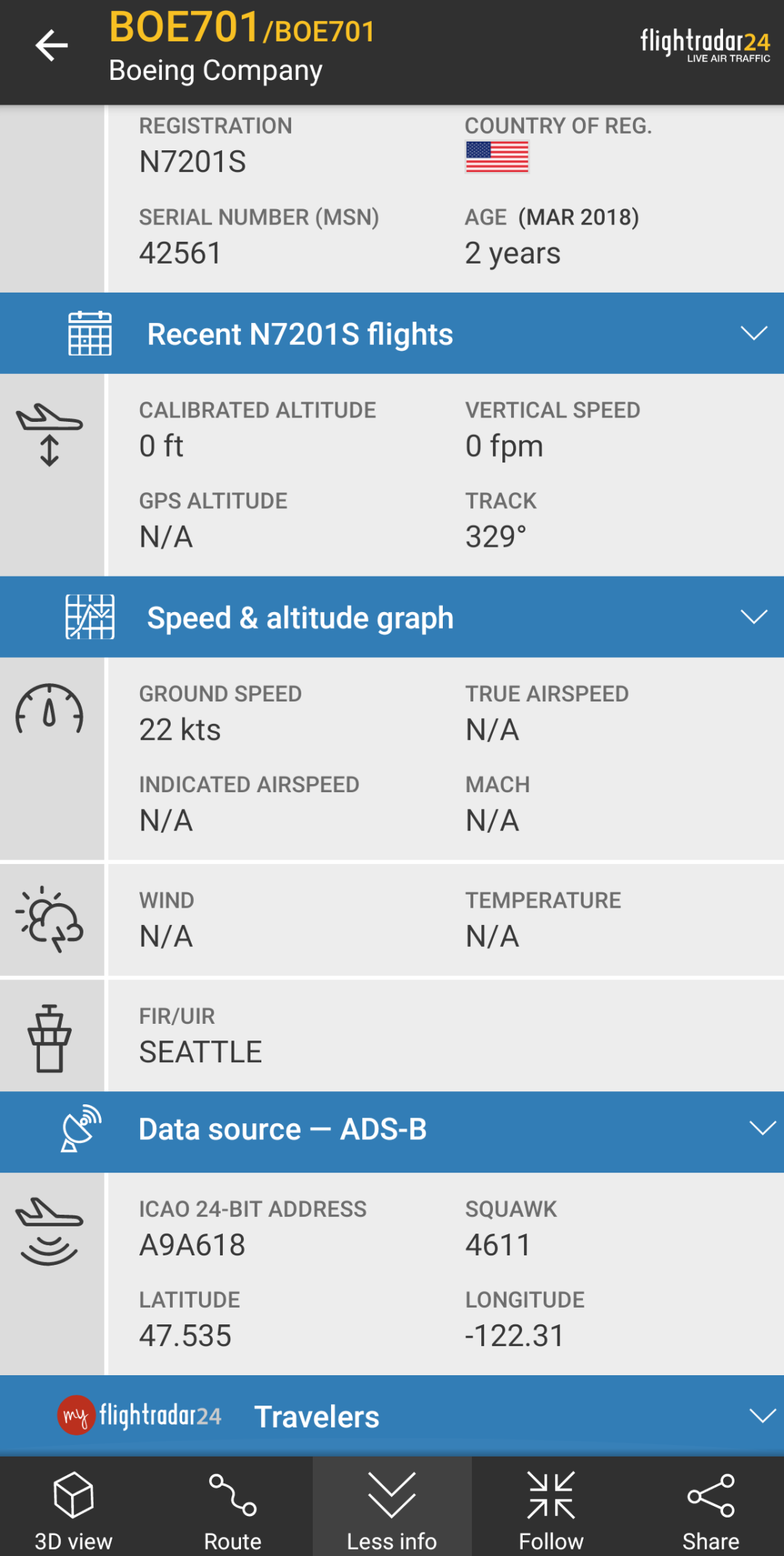
Task: Share this flight
Action: point(711,1507)
